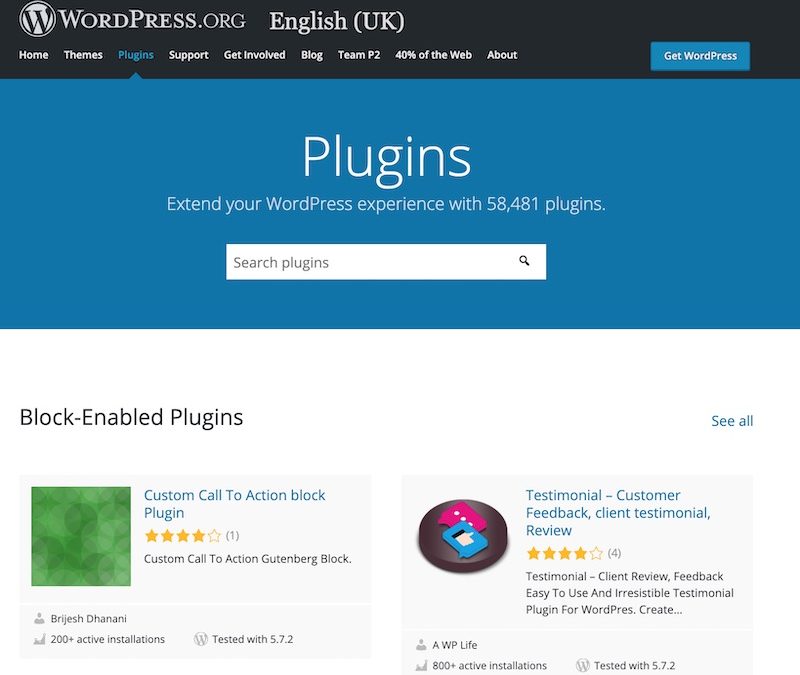Open the Testimonial plugin speech-bubble icon
Screen dimensions: 800x675
463,536
